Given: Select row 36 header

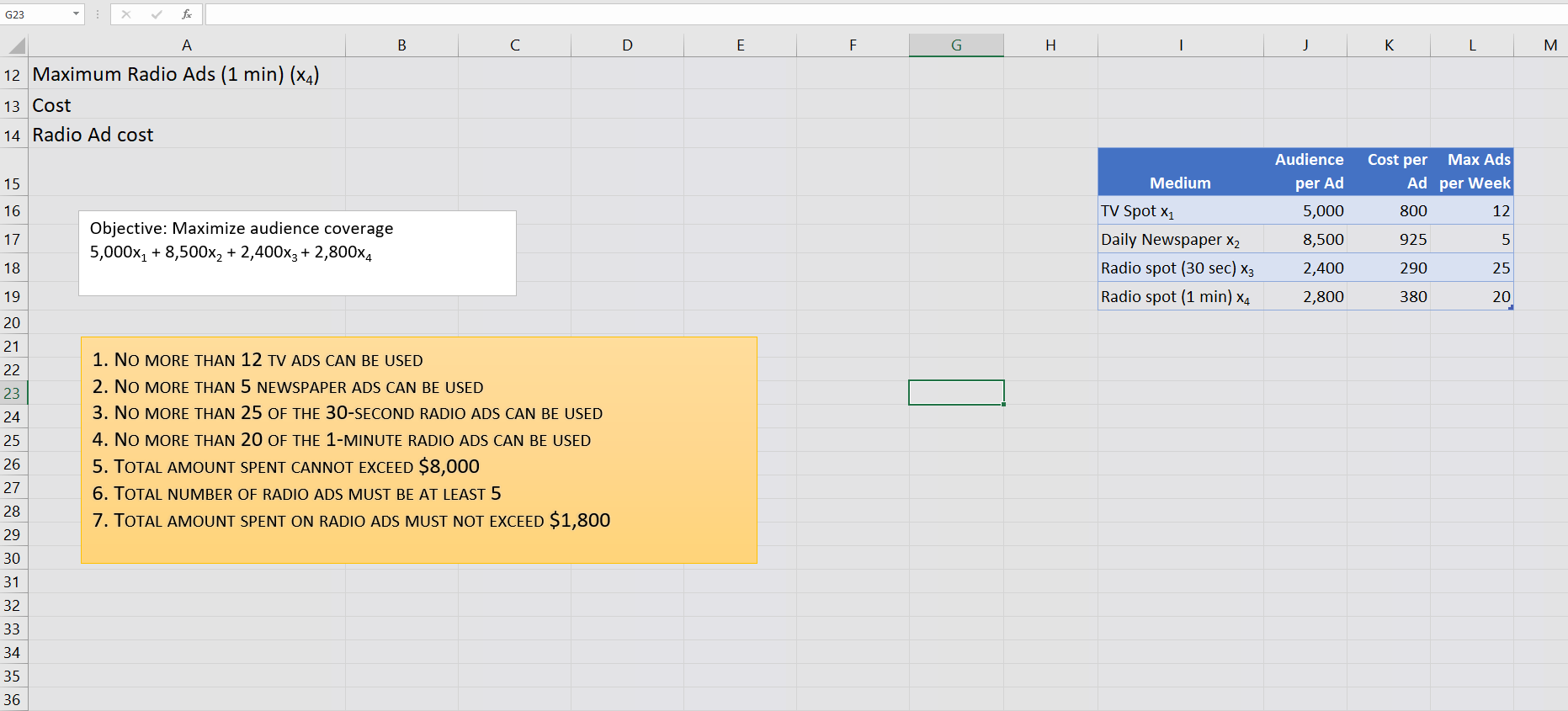Looking at the screenshot, I should tap(13, 699).
